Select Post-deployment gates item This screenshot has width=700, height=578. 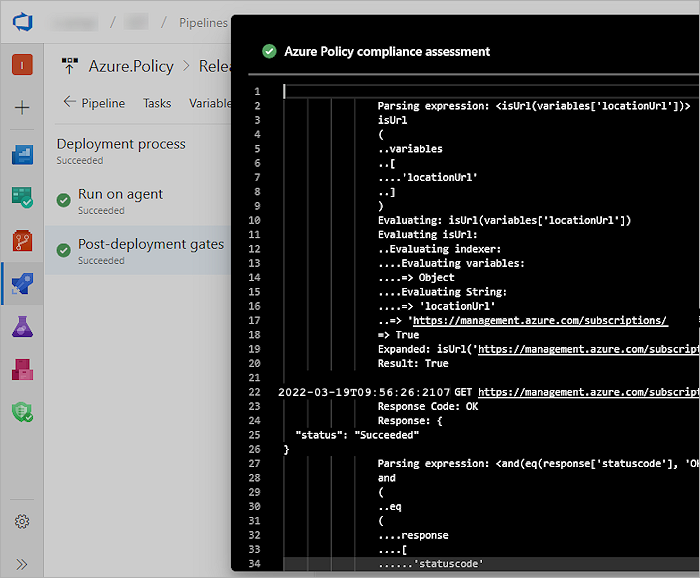coord(150,244)
